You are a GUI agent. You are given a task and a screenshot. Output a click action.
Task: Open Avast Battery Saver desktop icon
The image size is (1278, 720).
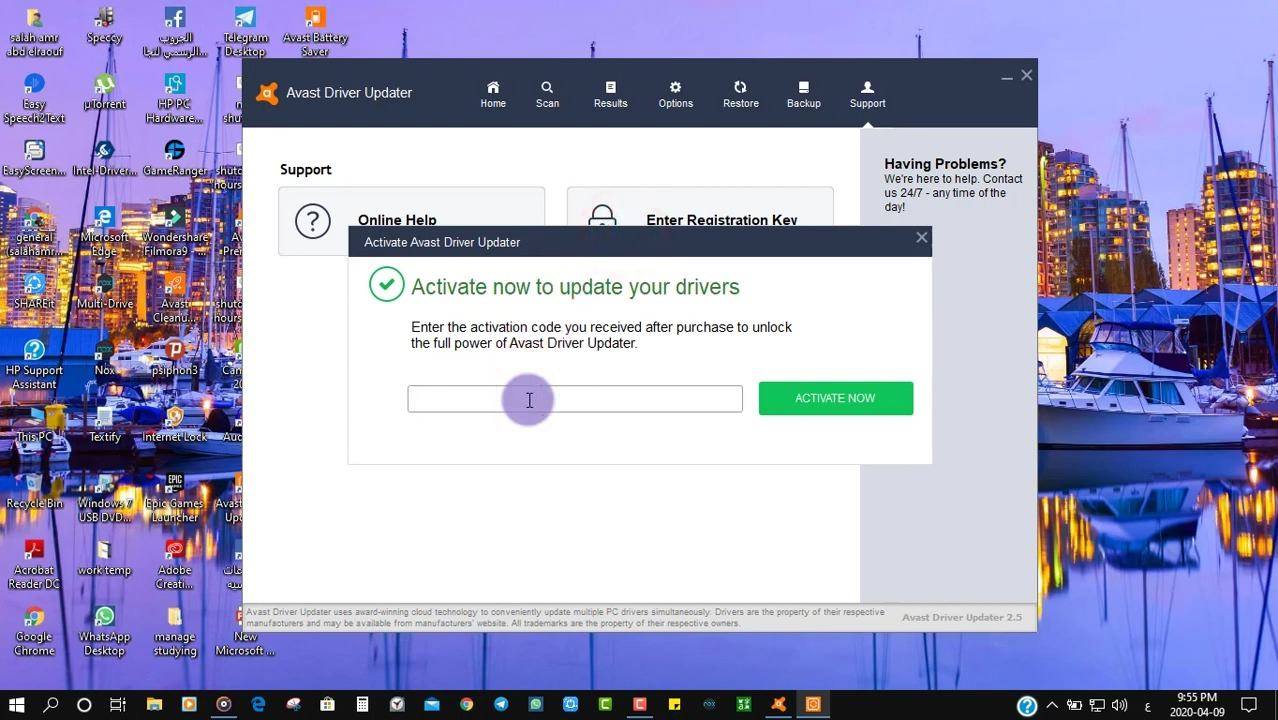(x=315, y=32)
